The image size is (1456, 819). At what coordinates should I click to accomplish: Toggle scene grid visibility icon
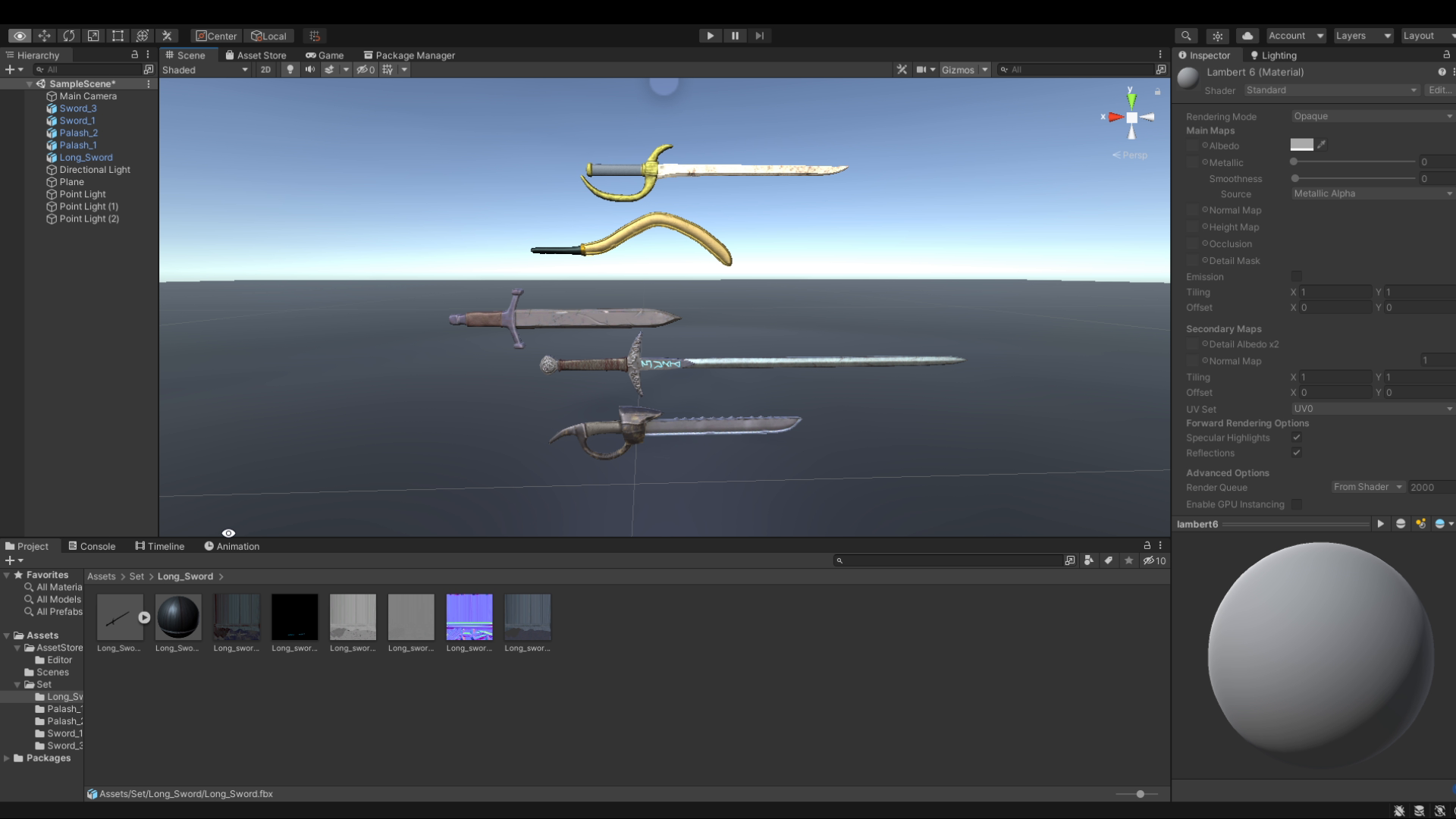(x=388, y=69)
